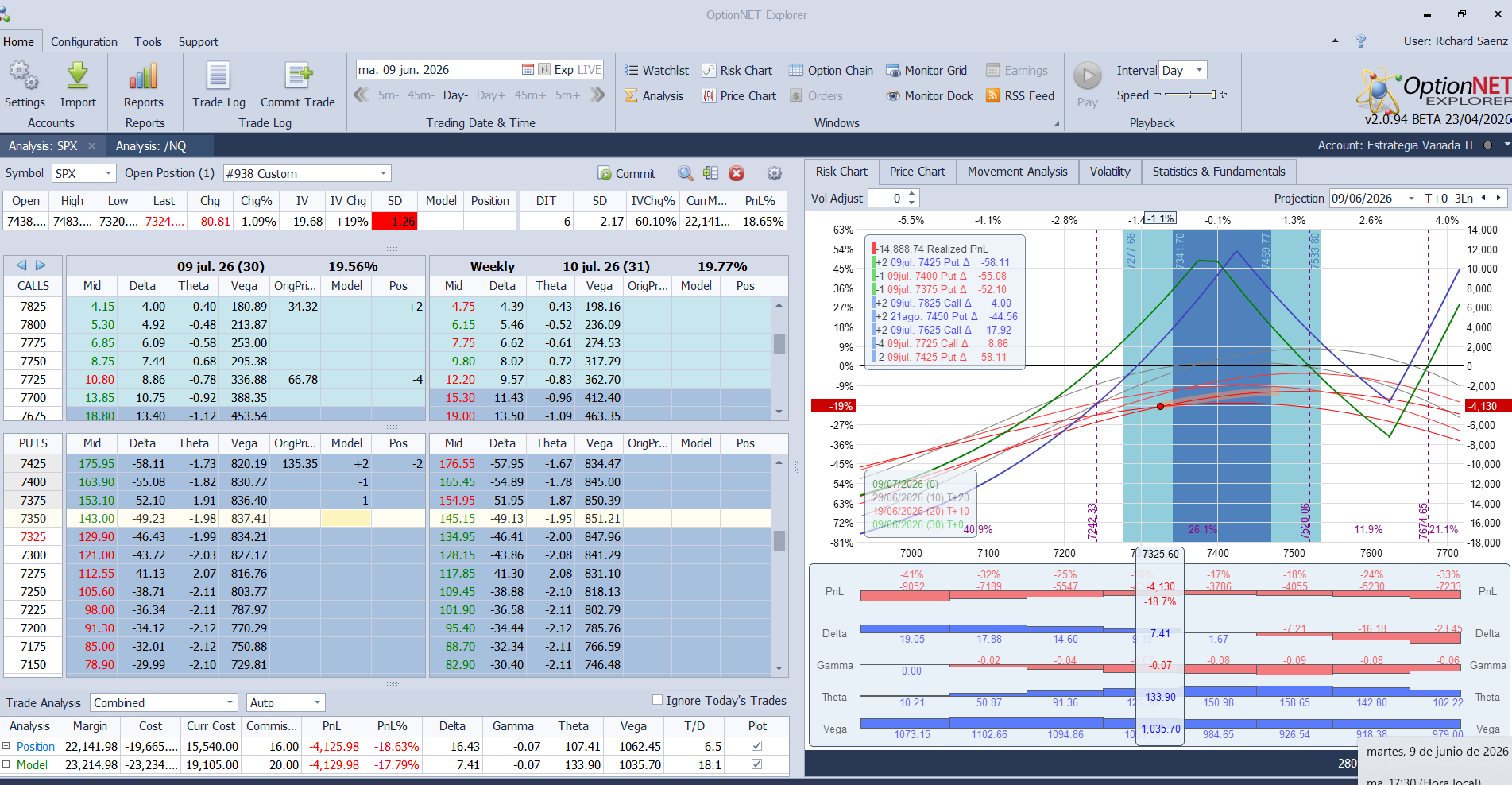Open the Configuration ribbon tab
The height and width of the screenshot is (785, 1512).
pyautogui.click(x=84, y=41)
